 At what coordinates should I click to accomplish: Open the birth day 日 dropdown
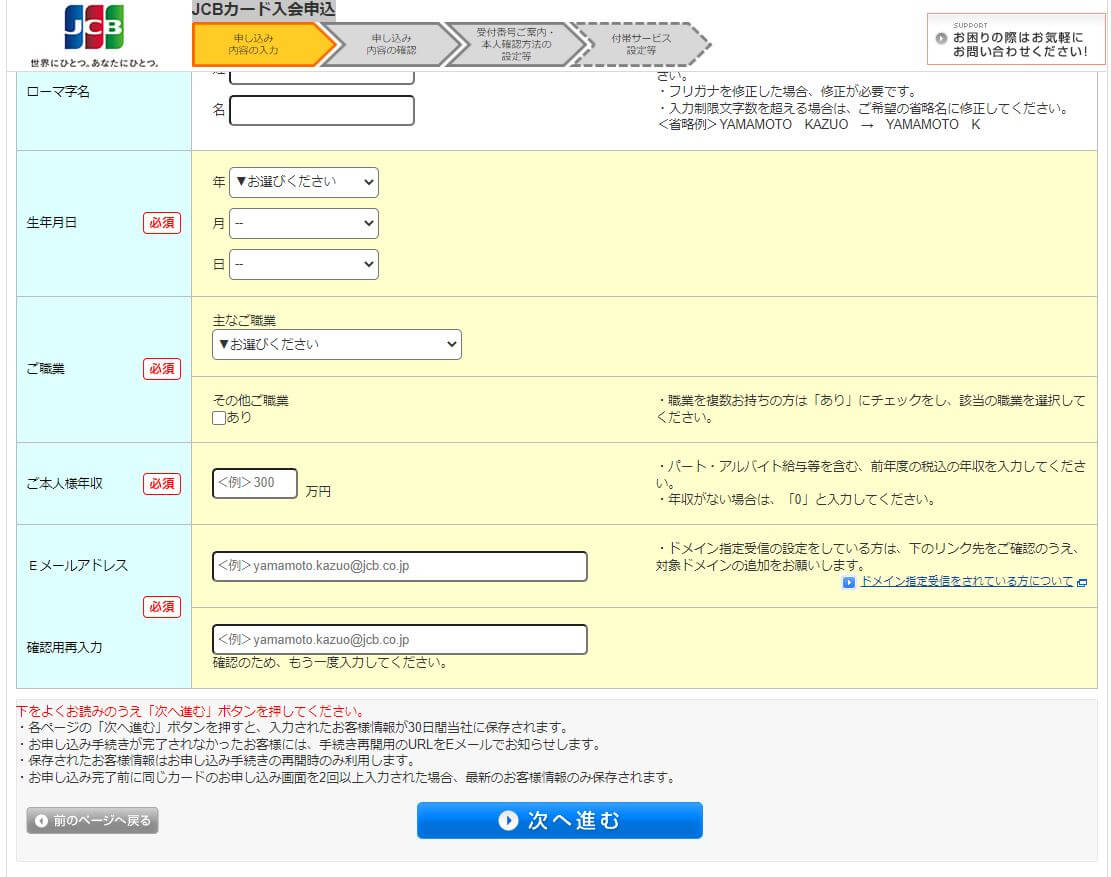coord(304,264)
